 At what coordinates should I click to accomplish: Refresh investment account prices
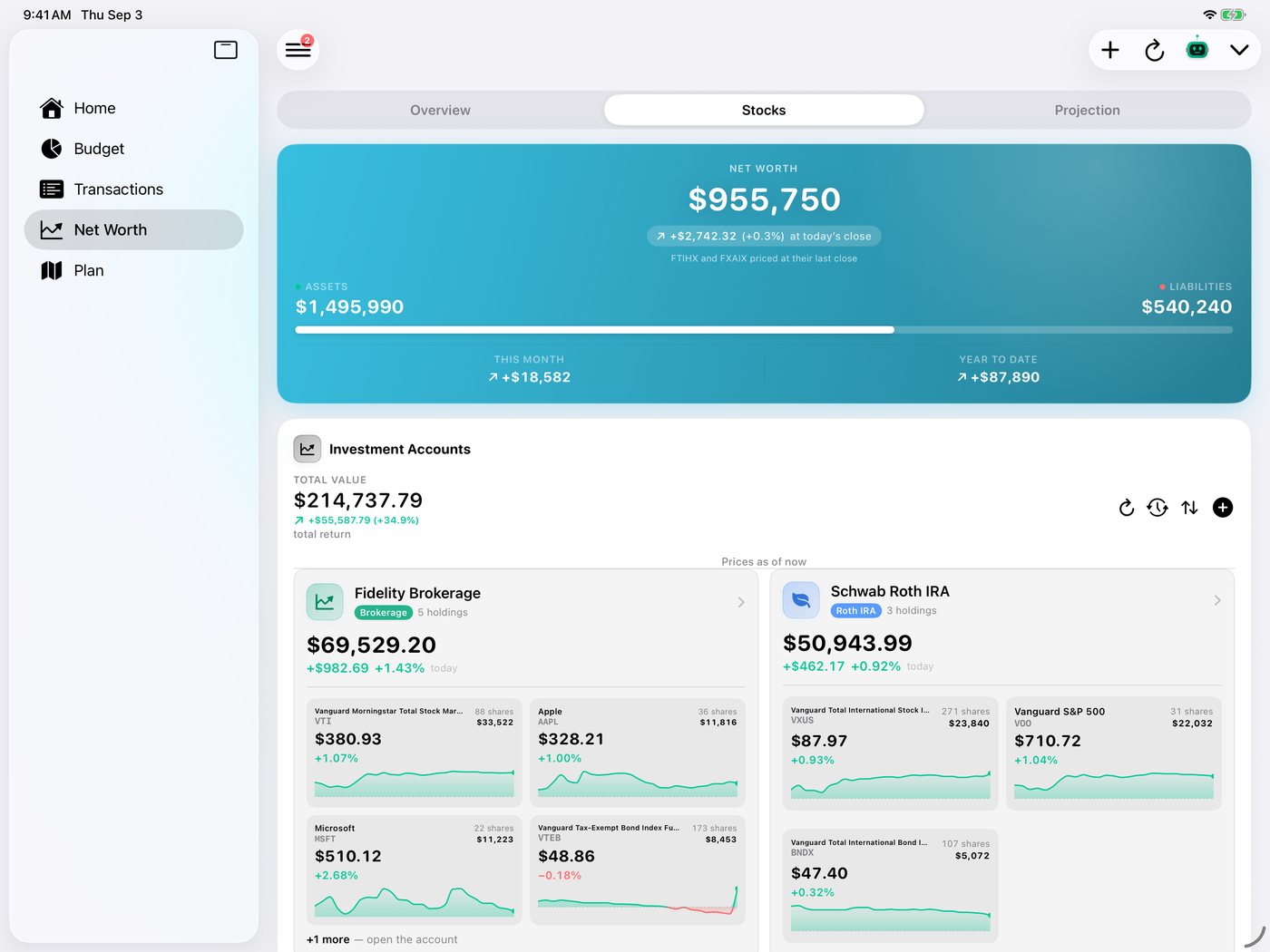point(1127,508)
